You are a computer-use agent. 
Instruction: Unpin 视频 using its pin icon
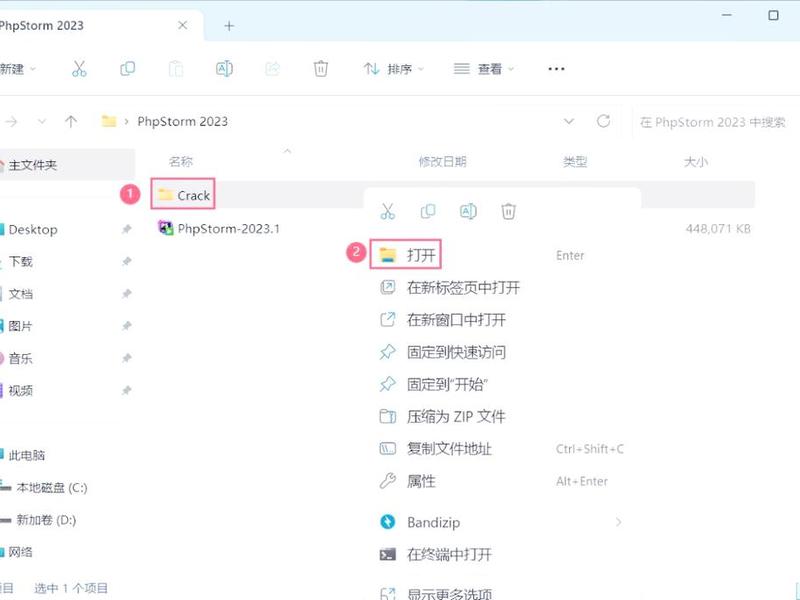126,390
